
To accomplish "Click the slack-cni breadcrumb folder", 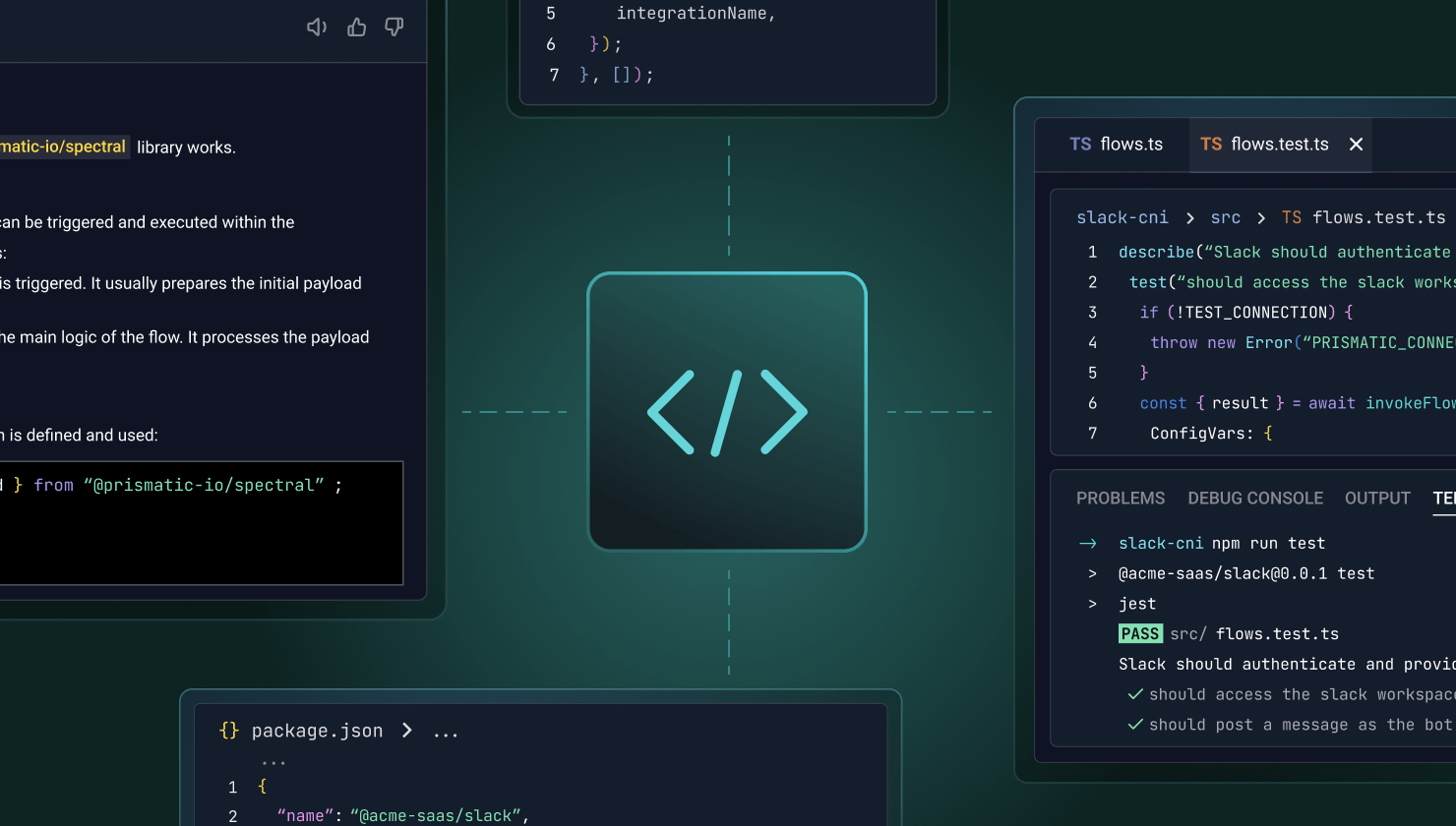I will [x=1122, y=218].
